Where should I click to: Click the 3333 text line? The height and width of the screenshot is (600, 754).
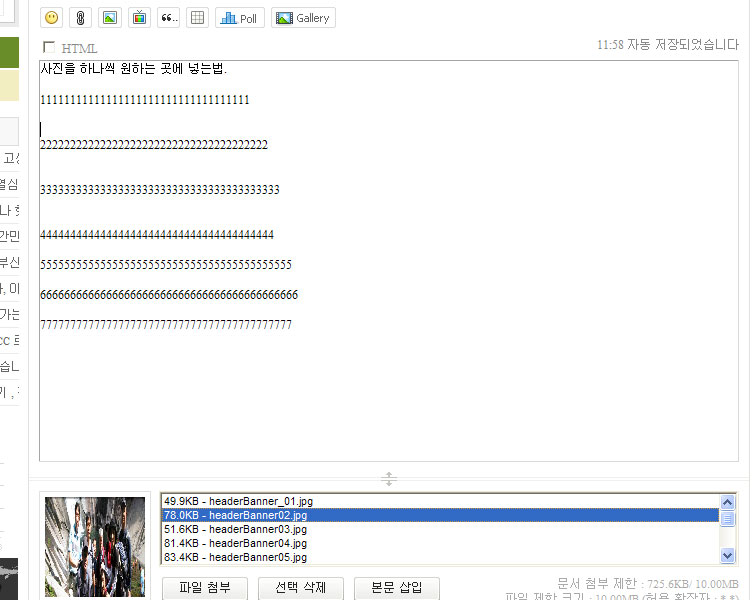pyautogui.click(x=160, y=189)
